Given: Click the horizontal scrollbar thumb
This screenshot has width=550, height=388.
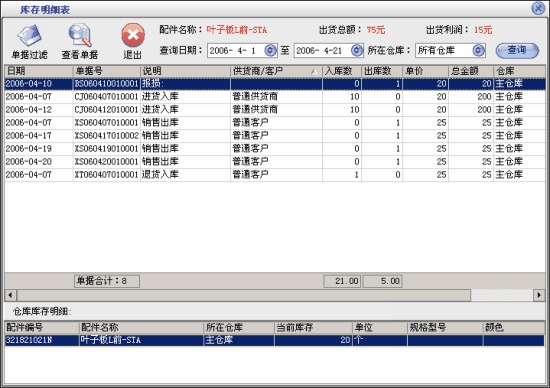Looking at the screenshot, I should [x=244, y=295].
